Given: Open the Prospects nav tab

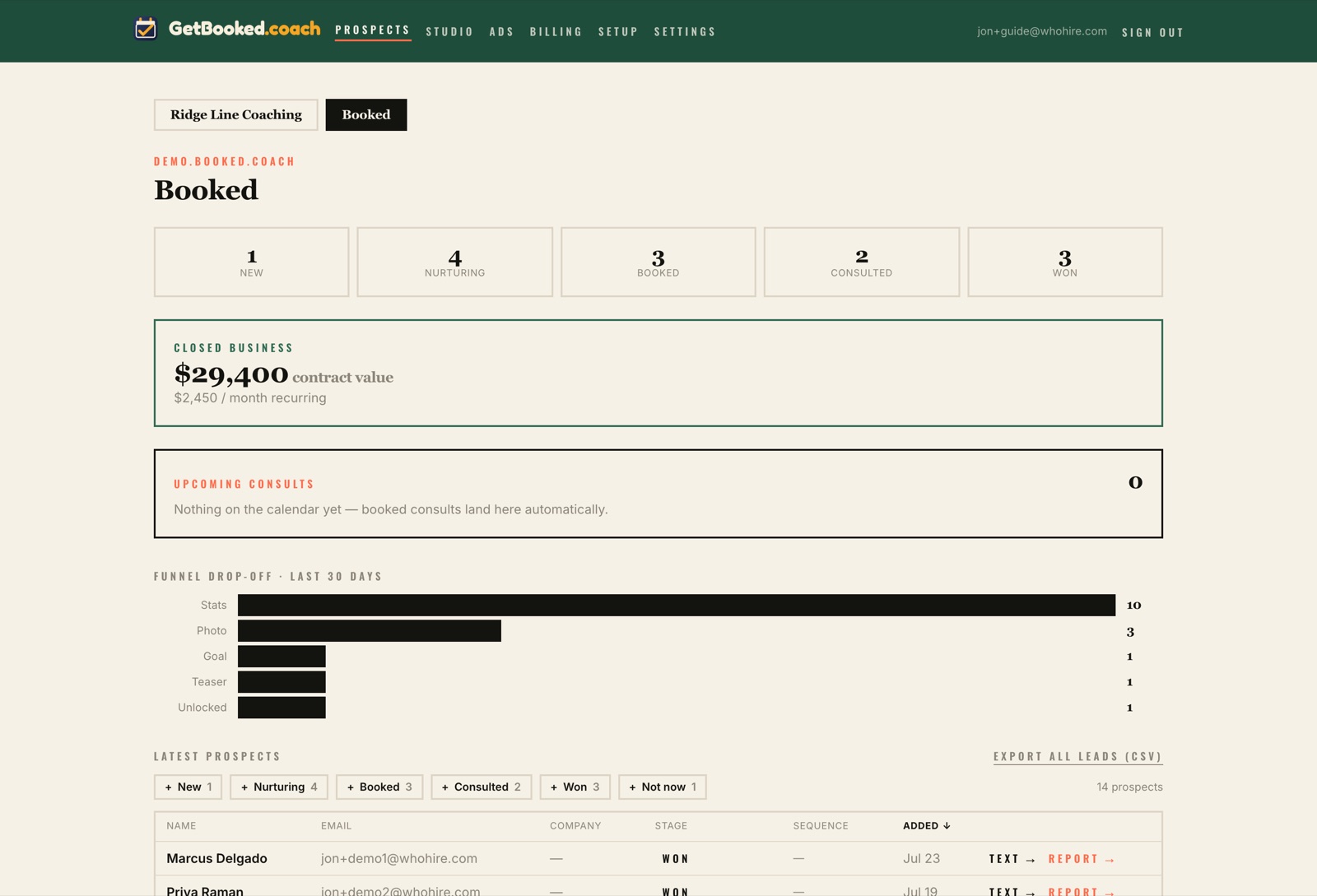Looking at the screenshot, I should pos(373,30).
